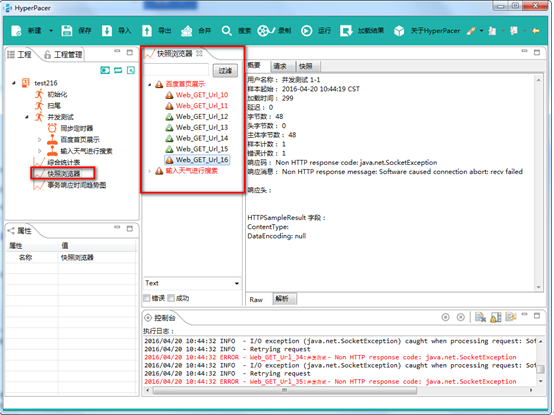
Task: Click the first round button in console toolbar
Action: tap(446, 317)
